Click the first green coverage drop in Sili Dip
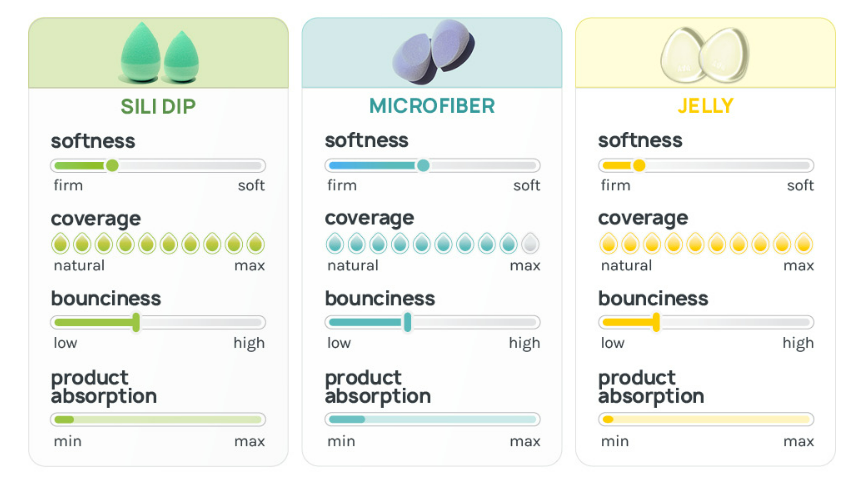The width and height of the screenshot is (853, 478). coord(60,243)
